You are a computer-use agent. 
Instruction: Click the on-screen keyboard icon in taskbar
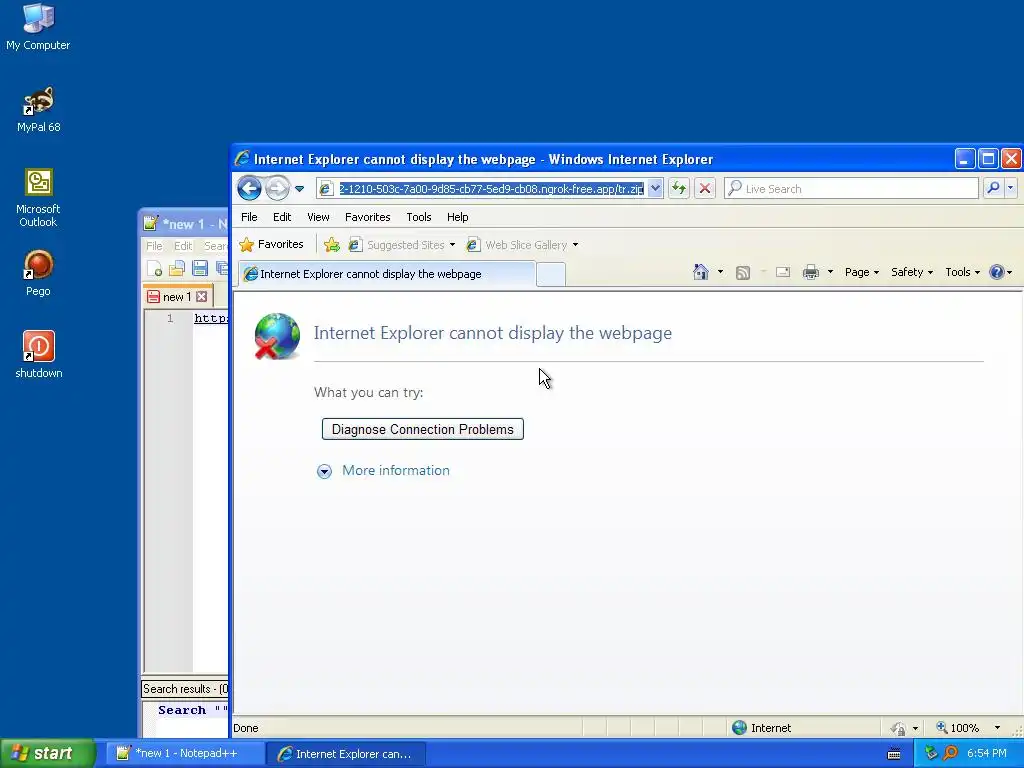point(894,754)
